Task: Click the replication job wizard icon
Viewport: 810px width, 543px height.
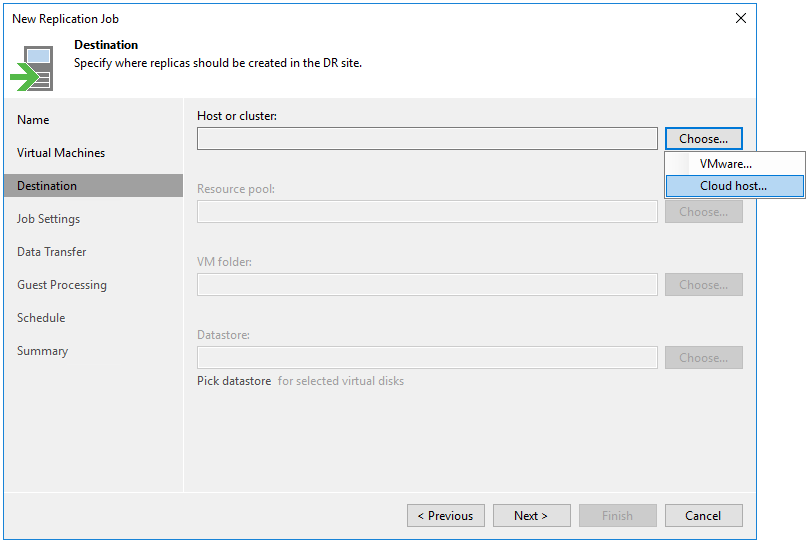Action: click(32, 67)
